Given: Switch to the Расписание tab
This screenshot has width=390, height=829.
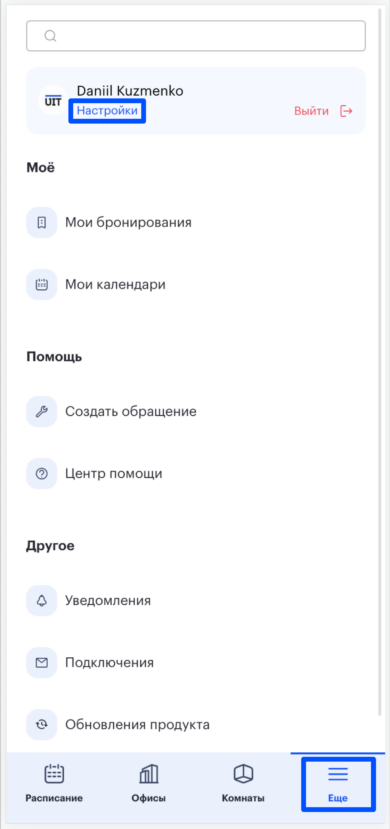Looking at the screenshot, I should 54,784.
